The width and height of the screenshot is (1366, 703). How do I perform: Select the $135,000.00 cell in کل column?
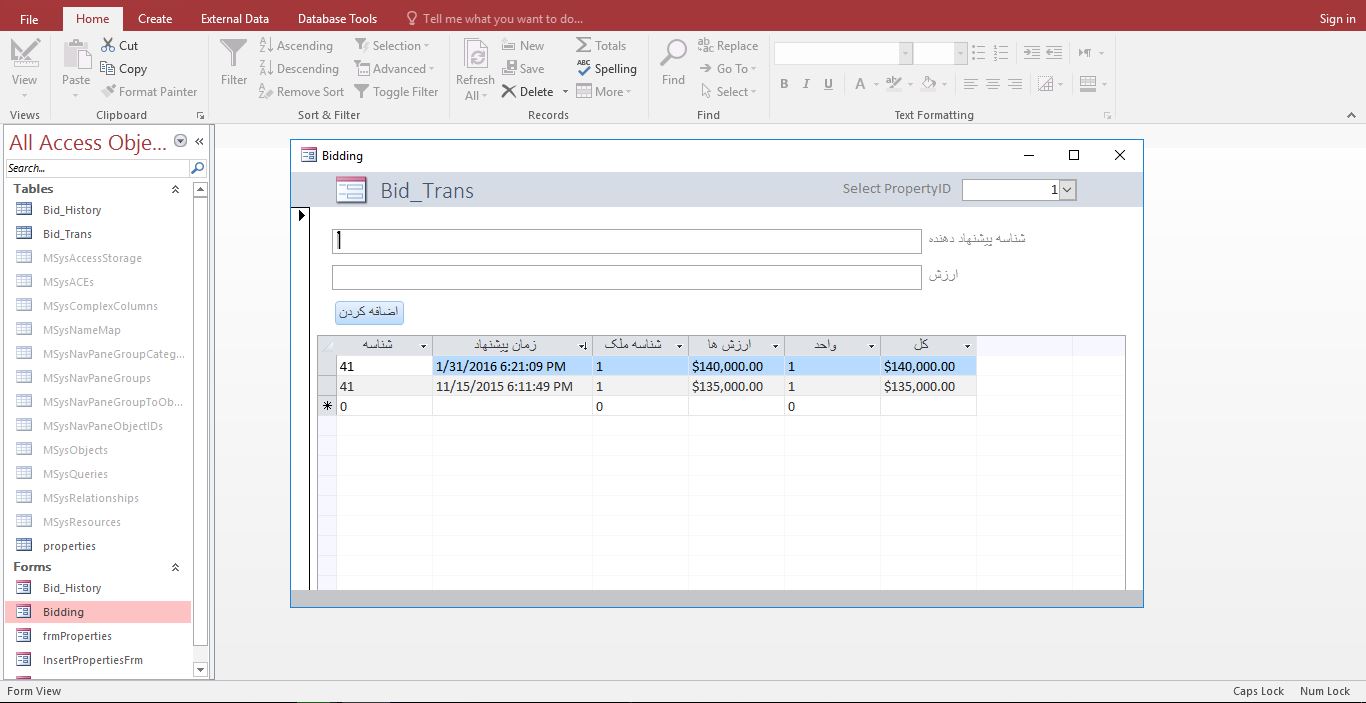tap(928, 386)
